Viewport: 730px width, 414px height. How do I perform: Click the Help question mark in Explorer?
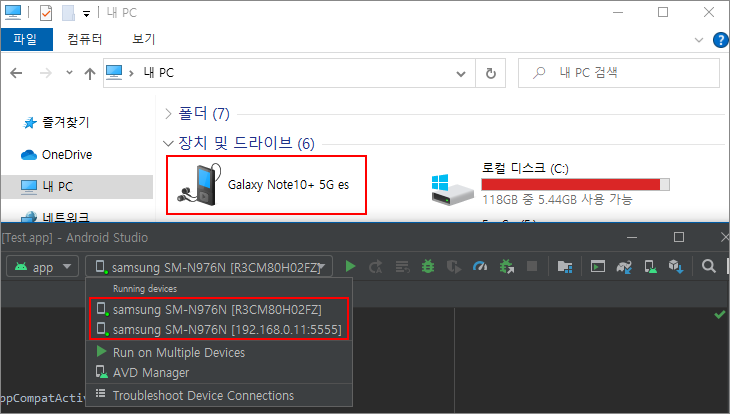pyautogui.click(x=721, y=40)
